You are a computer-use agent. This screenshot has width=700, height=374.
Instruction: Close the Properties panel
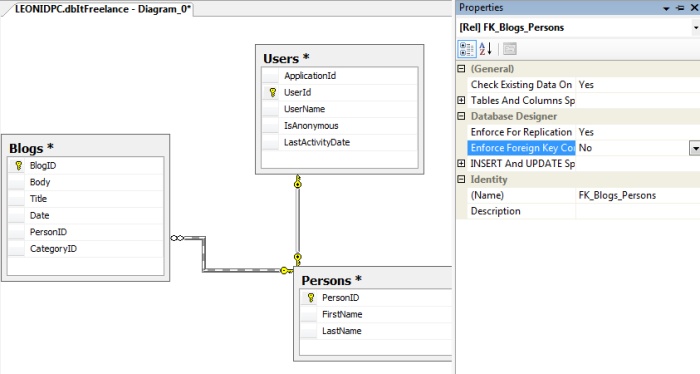point(694,8)
